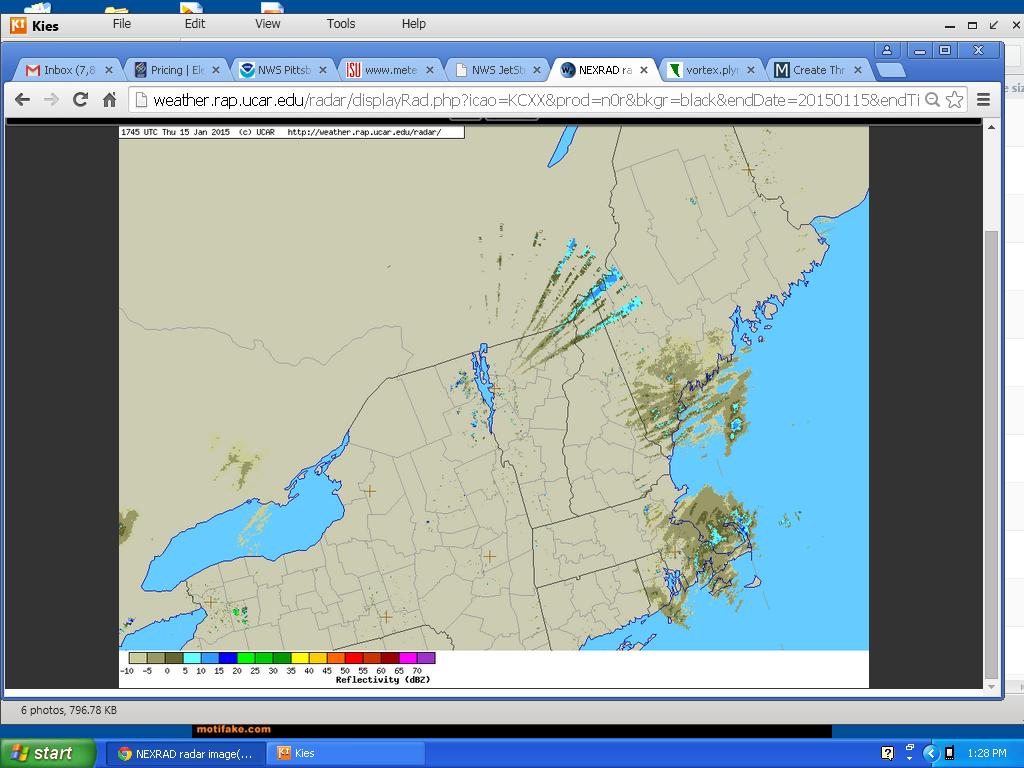Expand hidden system tray icons arrow
Image resolution: width=1024 pixels, height=768 pixels.
click(x=930, y=753)
